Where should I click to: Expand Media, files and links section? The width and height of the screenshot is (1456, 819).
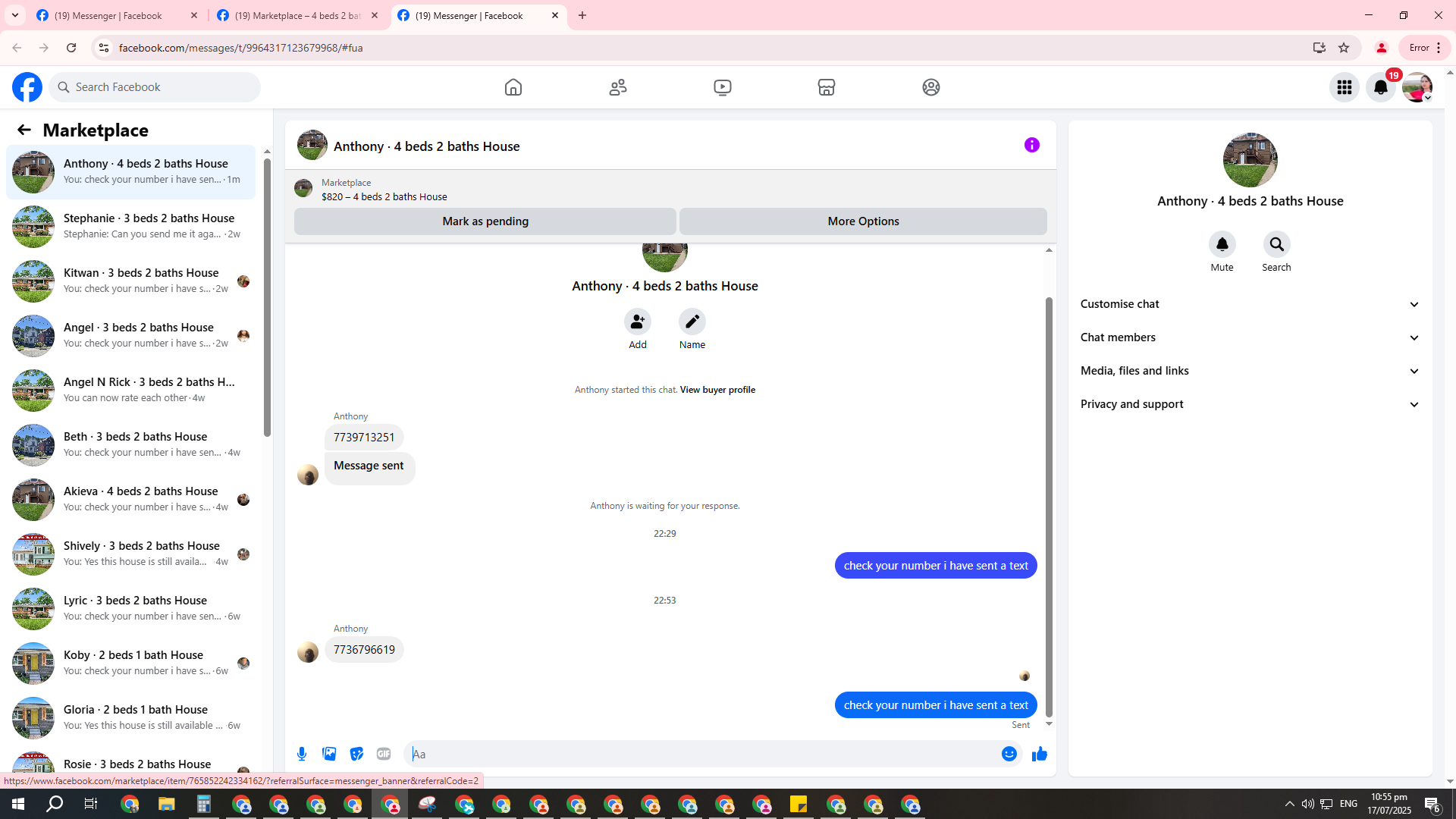pos(1250,371)
